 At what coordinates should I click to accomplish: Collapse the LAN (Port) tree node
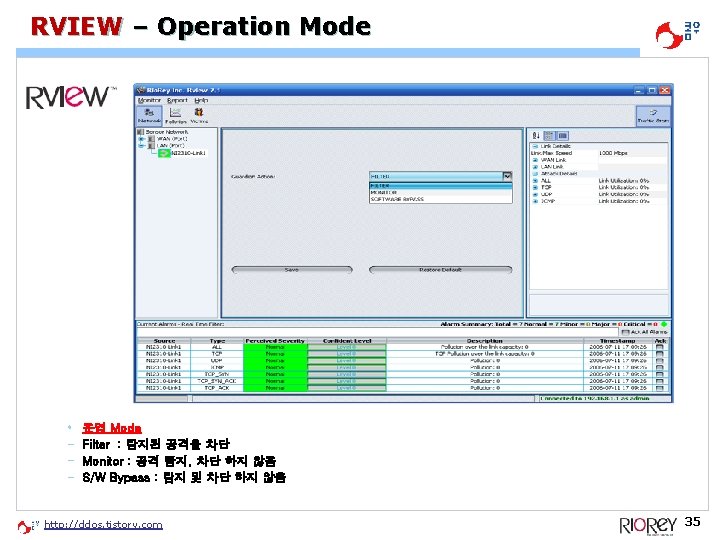[142, 146]
